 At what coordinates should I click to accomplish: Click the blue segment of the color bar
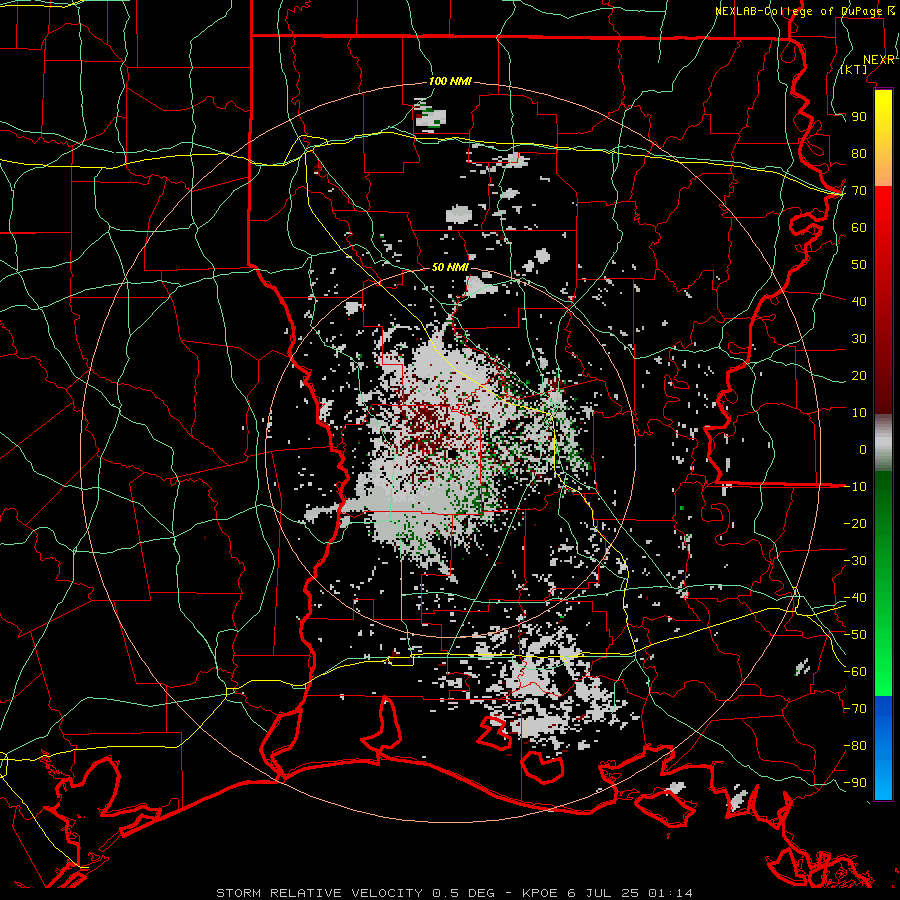(x=883, y=747)
